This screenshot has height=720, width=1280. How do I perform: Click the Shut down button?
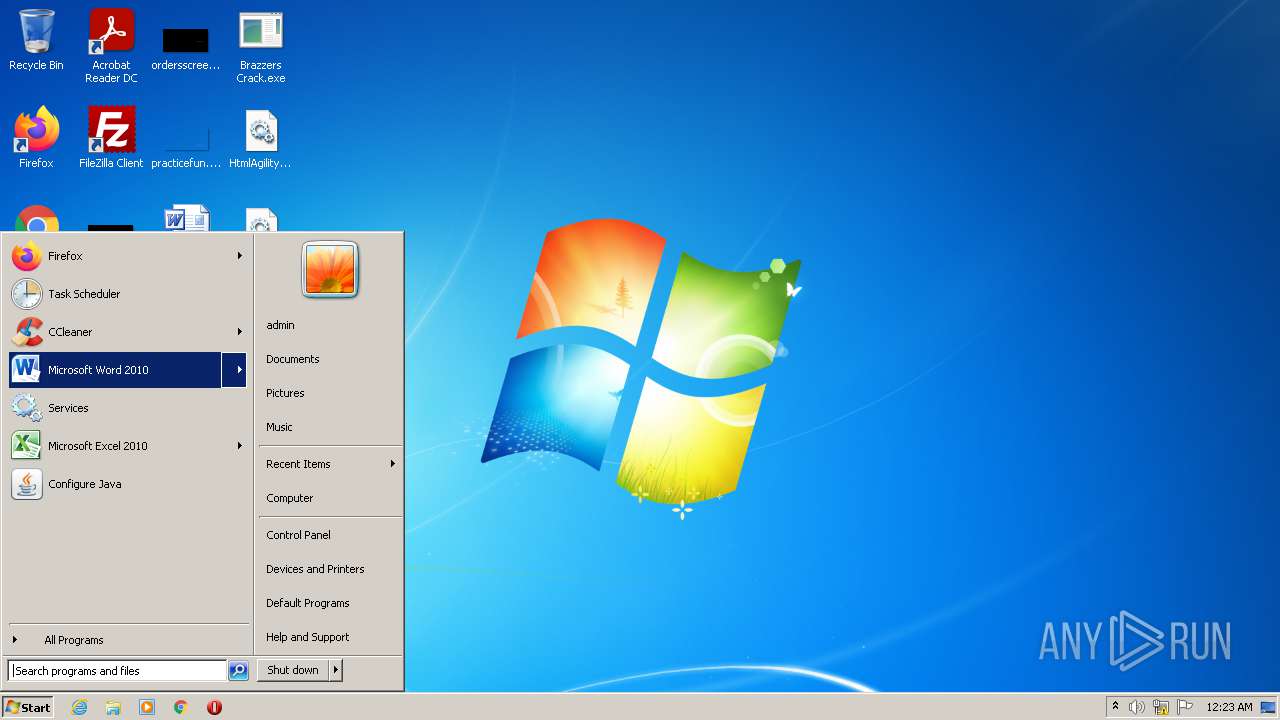point(293,671)
